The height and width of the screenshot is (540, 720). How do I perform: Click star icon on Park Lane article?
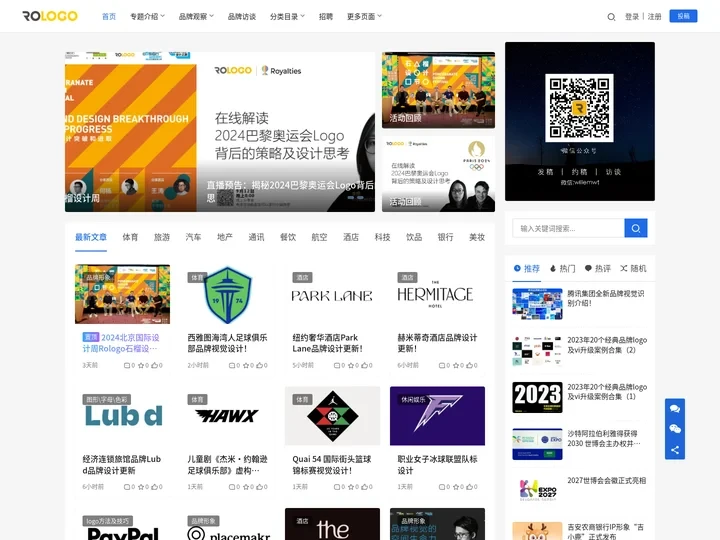coord(350,366)
